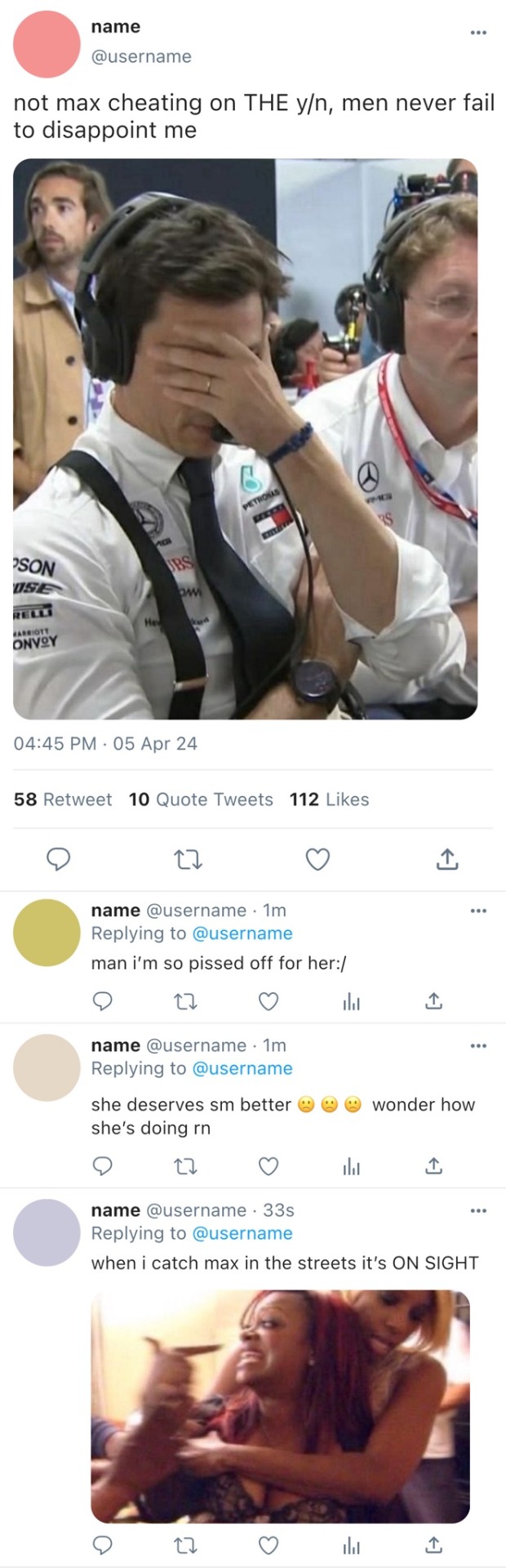View analytics for "pissed off" reply

click(x=352, y=1001)
